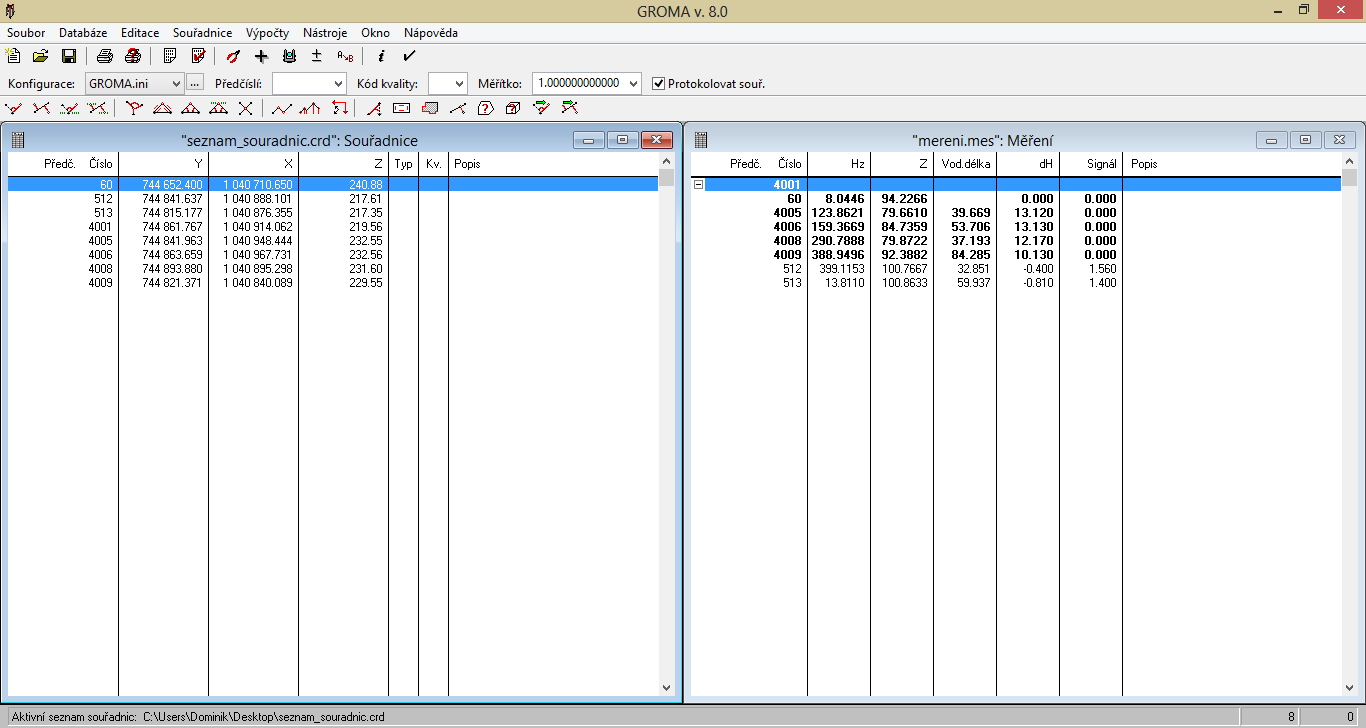Screen dimensions: 1366x728
Task: Click the red arrows transformation icon
Action: (x=338, y=108)
